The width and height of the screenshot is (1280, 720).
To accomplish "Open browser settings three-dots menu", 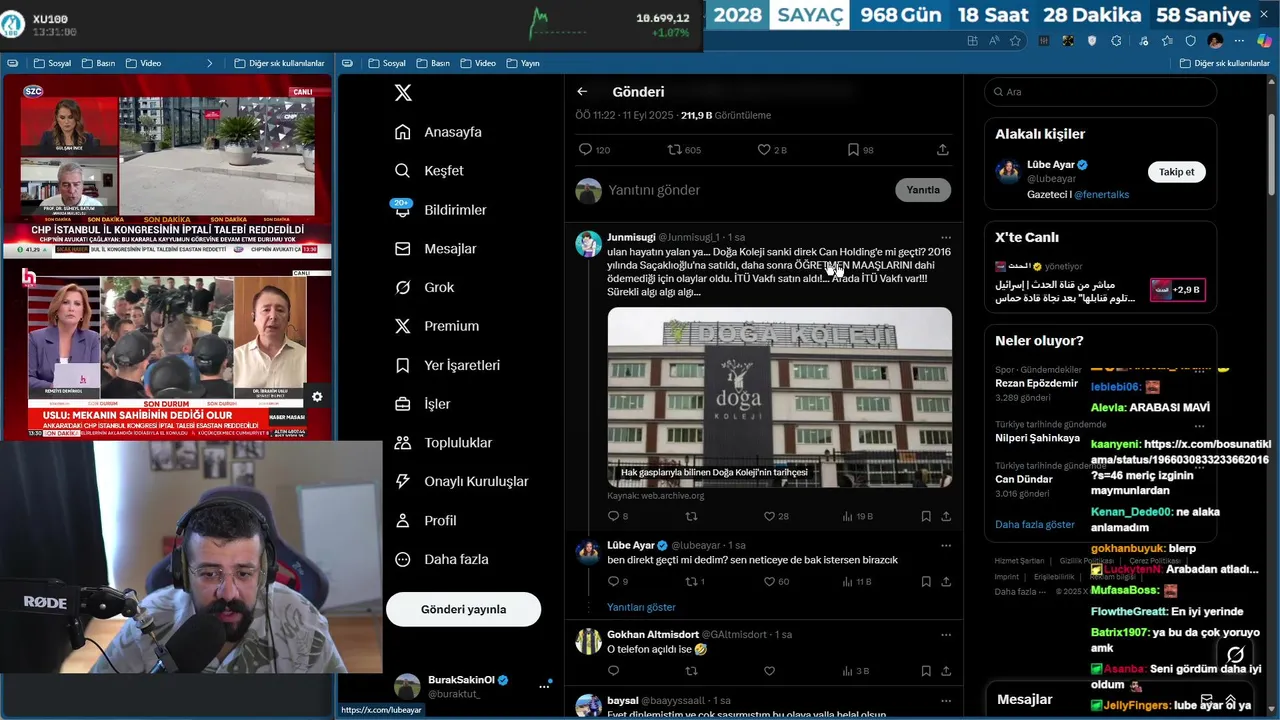I will [1240, 41].
